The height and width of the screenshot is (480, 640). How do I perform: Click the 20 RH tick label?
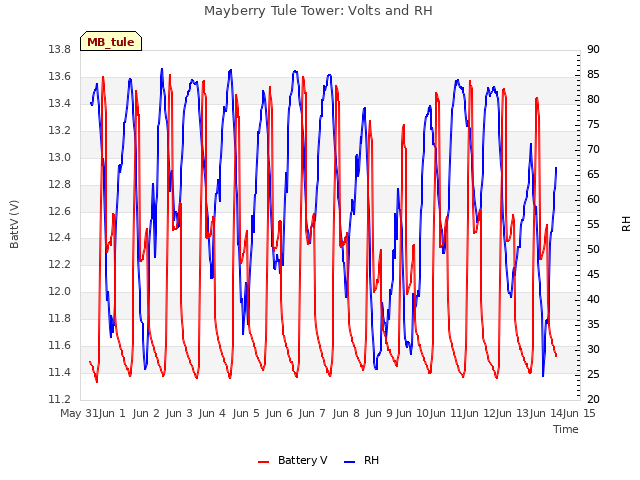tap(593, 399)
